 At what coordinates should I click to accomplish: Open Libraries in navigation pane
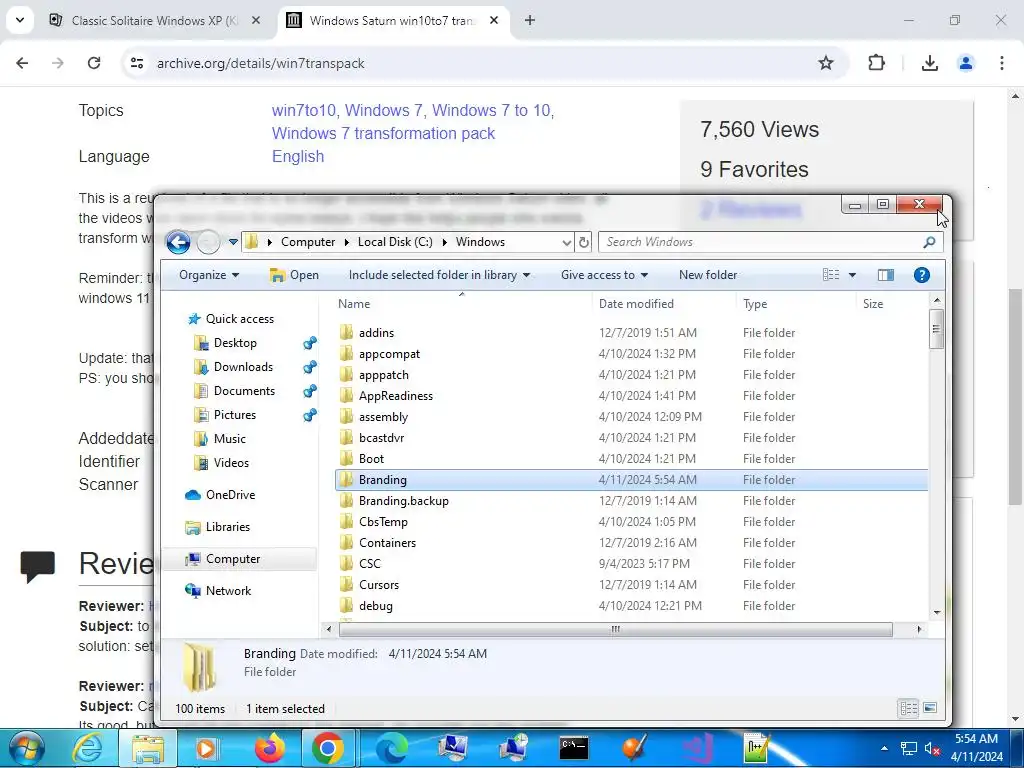227,527
